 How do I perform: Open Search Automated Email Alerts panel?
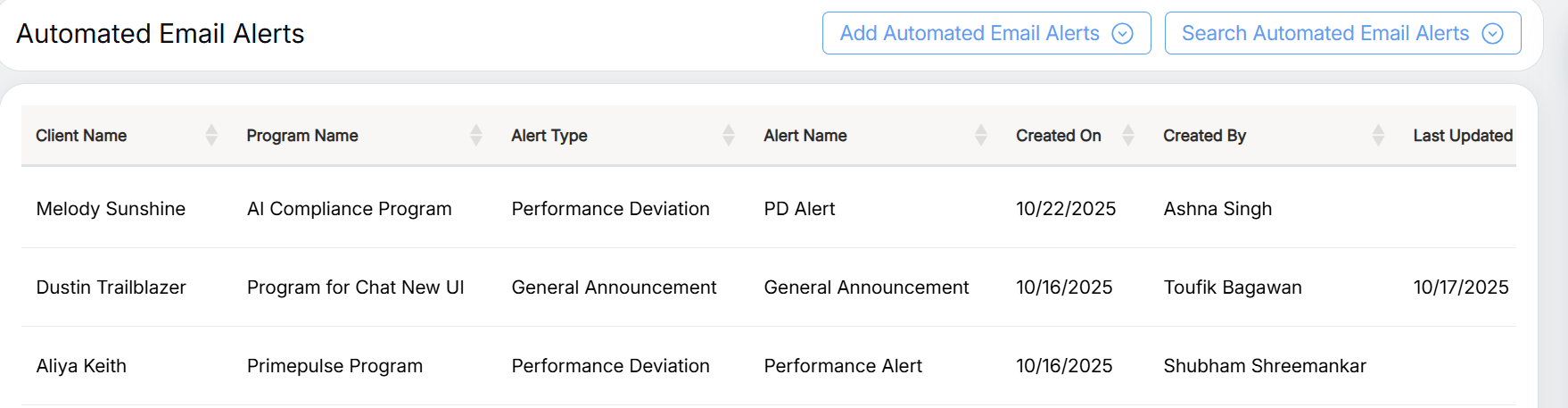click(1325, 34)
